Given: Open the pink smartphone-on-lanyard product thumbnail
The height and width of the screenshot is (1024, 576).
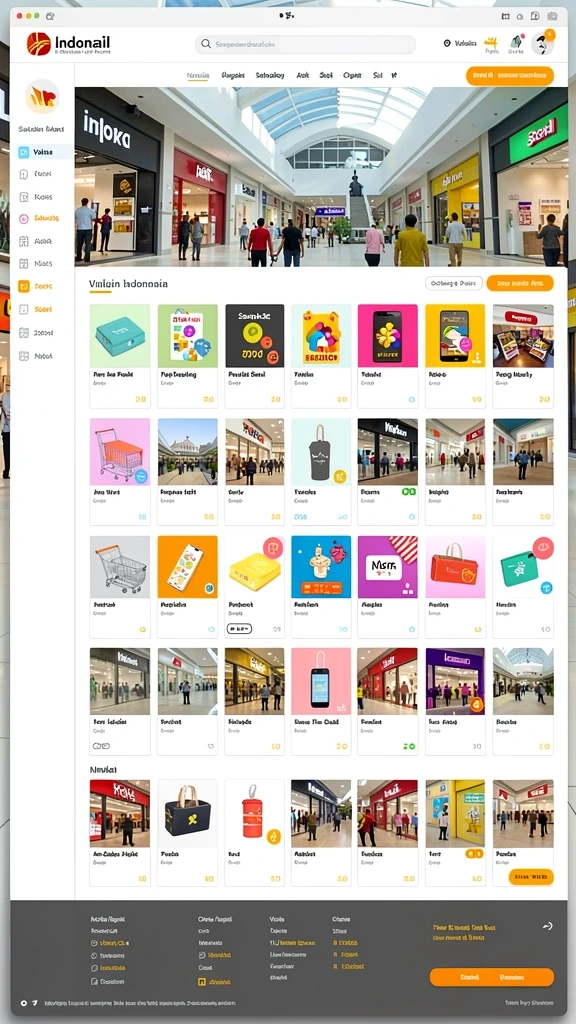Looking at the screenshot, I should click(321, 680).
